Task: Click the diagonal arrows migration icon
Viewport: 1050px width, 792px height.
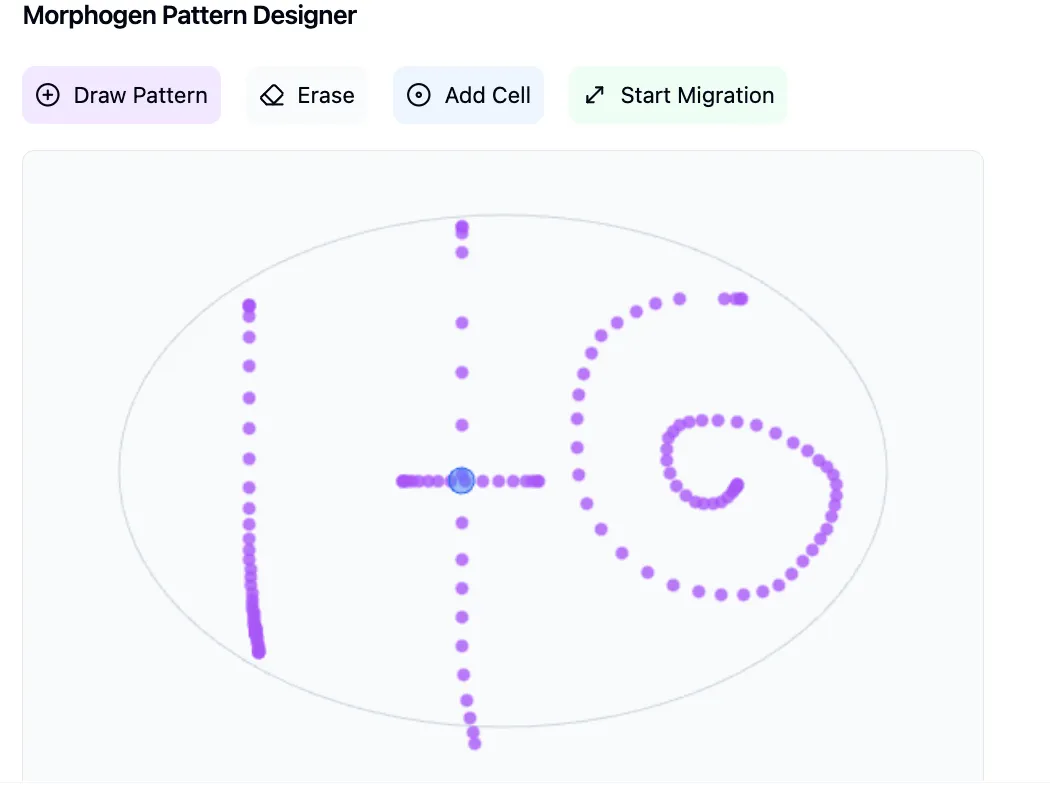Action: (595, 95)
